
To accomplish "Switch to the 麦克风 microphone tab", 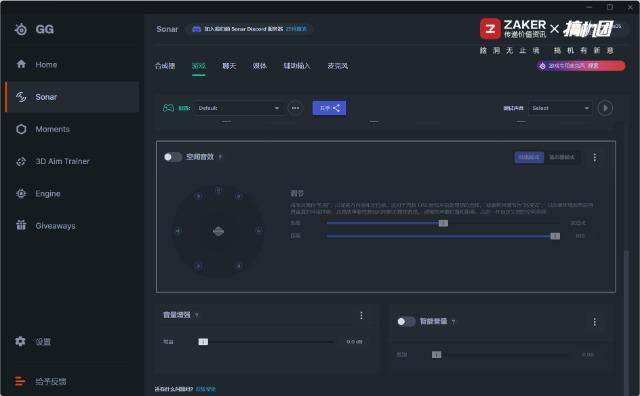I will (x=338, y=66).
